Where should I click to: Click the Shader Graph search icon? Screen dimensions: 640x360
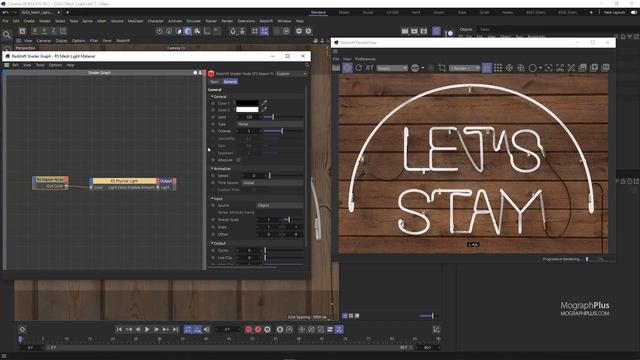coord(307,65)
